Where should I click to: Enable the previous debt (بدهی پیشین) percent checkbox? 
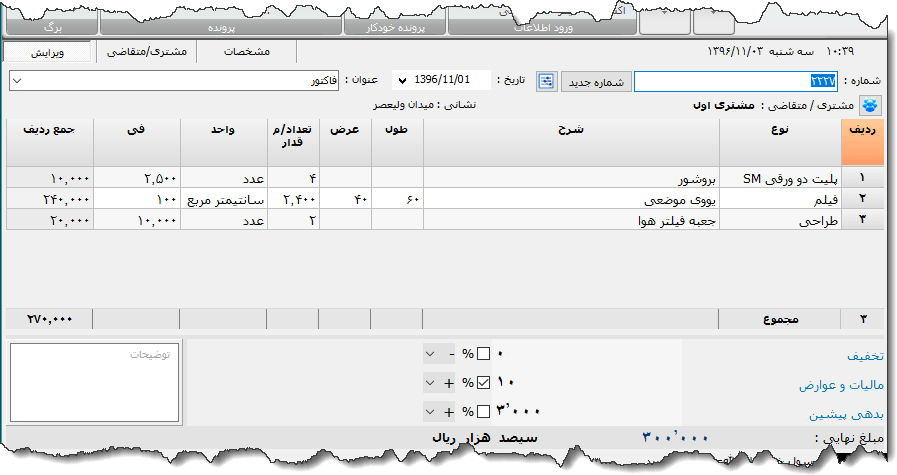(x=484, y=412)
